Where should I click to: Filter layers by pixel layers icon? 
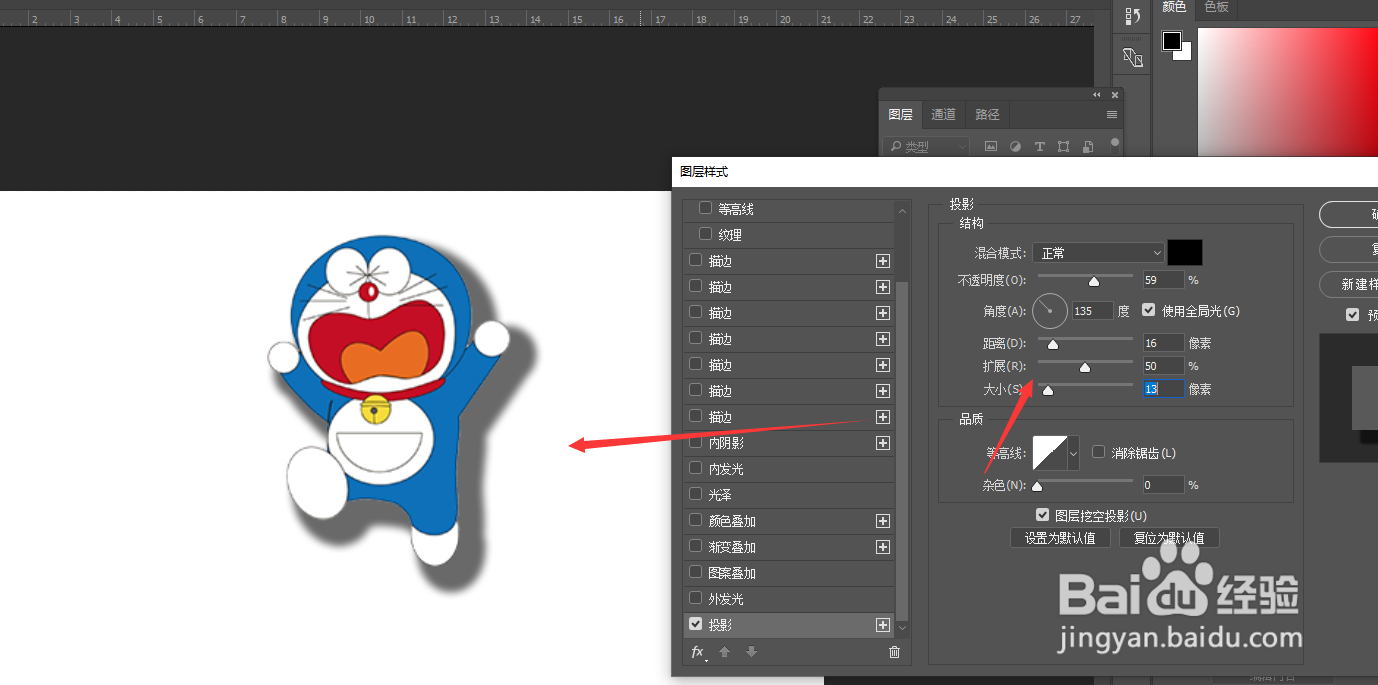[991, 146]
